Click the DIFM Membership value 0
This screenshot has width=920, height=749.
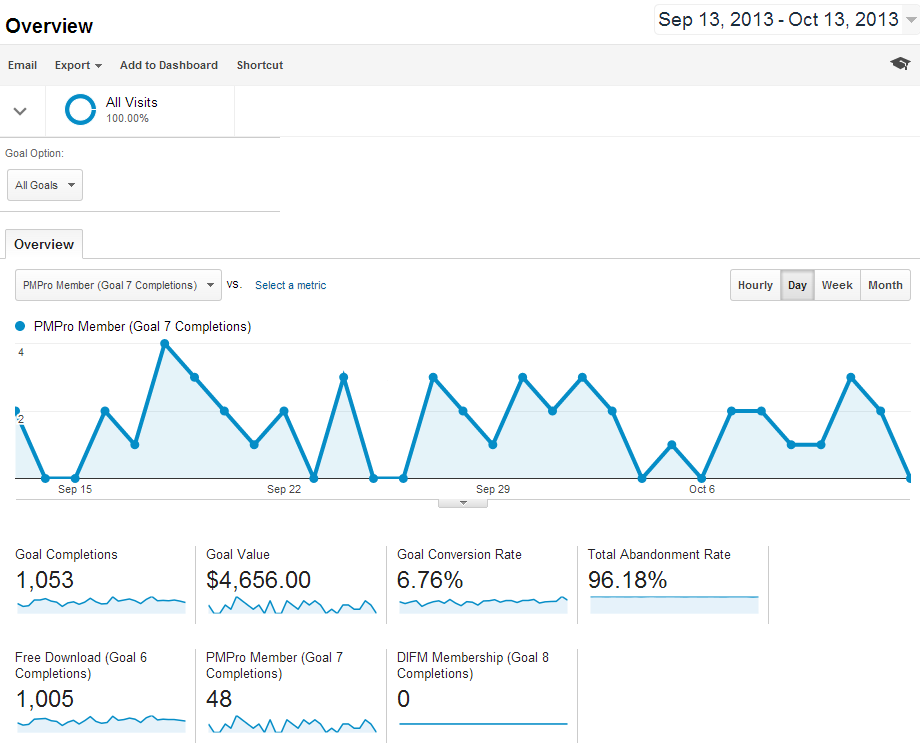coord(404,699)
